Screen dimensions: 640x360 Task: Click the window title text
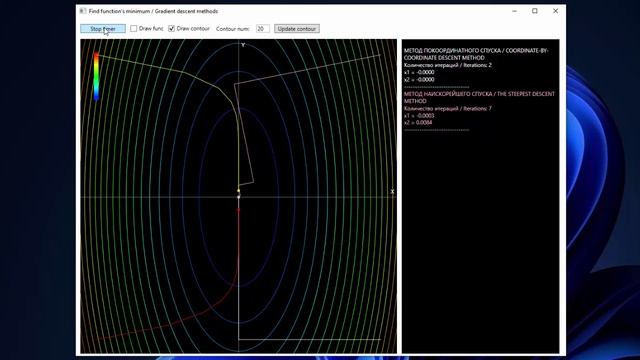click(153, 11)
